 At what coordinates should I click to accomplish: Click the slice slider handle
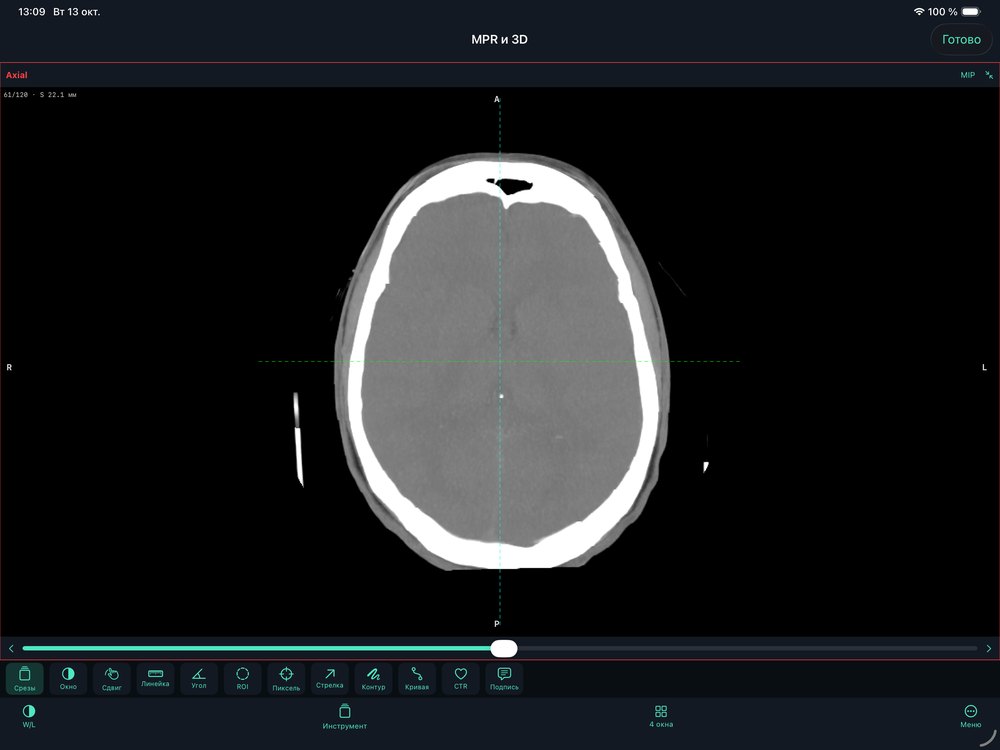[x=504, y=649]
